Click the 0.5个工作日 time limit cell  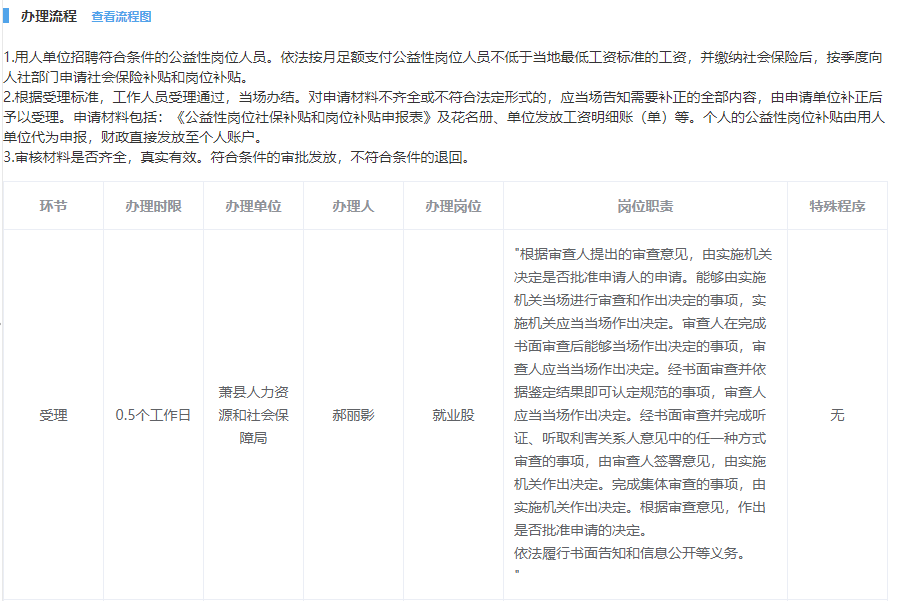tap(153, 415)
